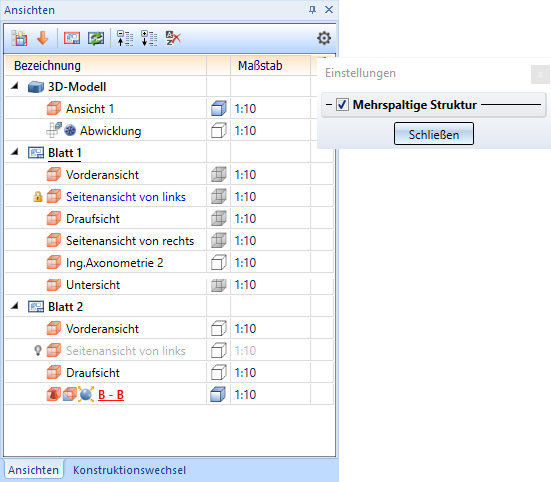Screen dimensions: 551x482
Task: Click wireframe cube icon in Abwicklung row
Action: (x=219, y=131)
